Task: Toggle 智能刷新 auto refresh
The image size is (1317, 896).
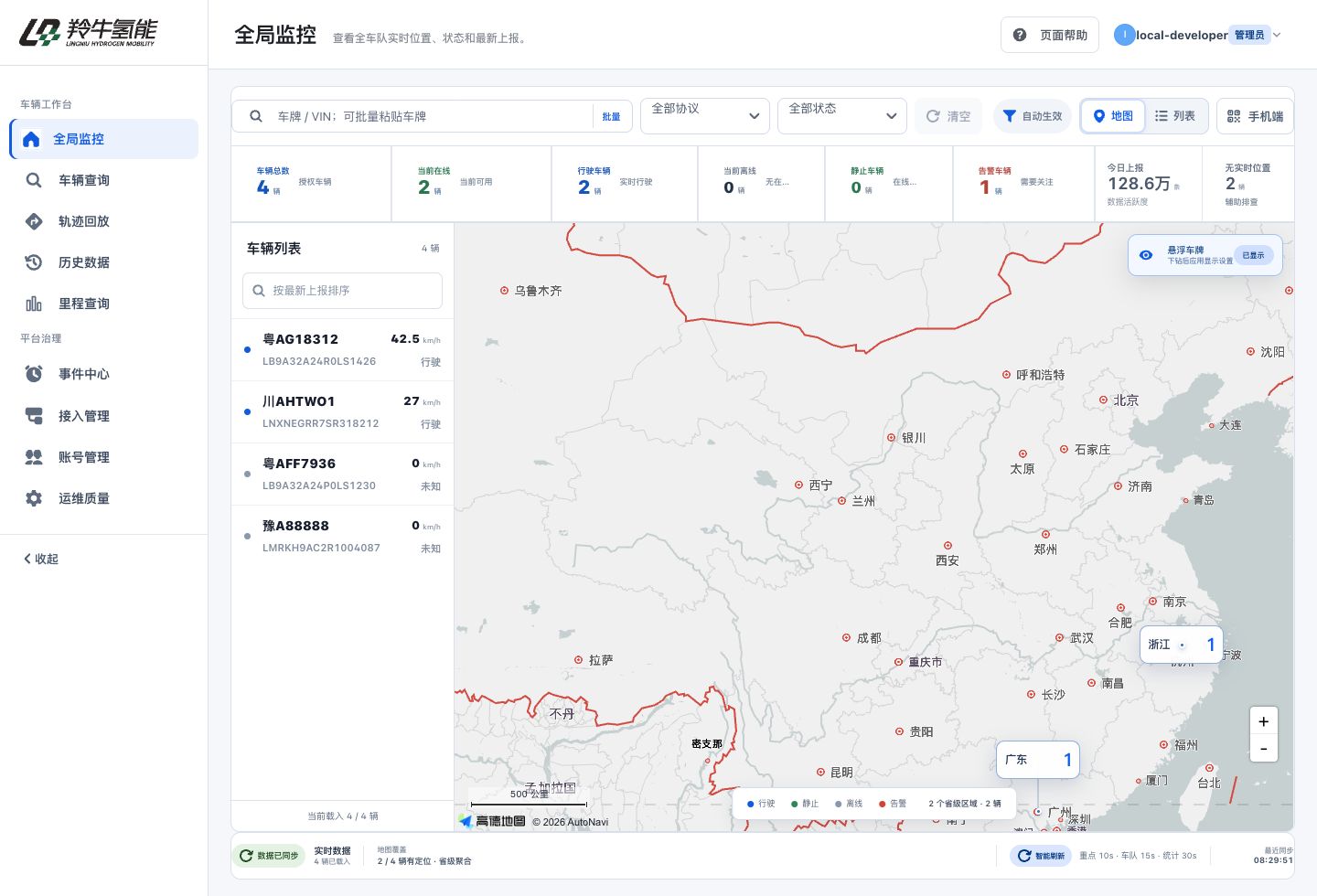Action: pyautogui.click(x=1041, y=856)
